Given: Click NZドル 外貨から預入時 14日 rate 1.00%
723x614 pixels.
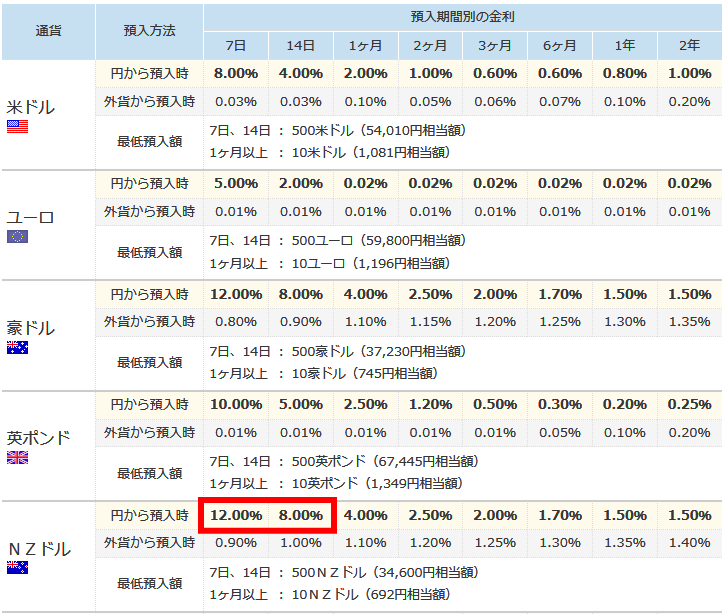Looking at the screenshot, I should [x=301, y=543].
